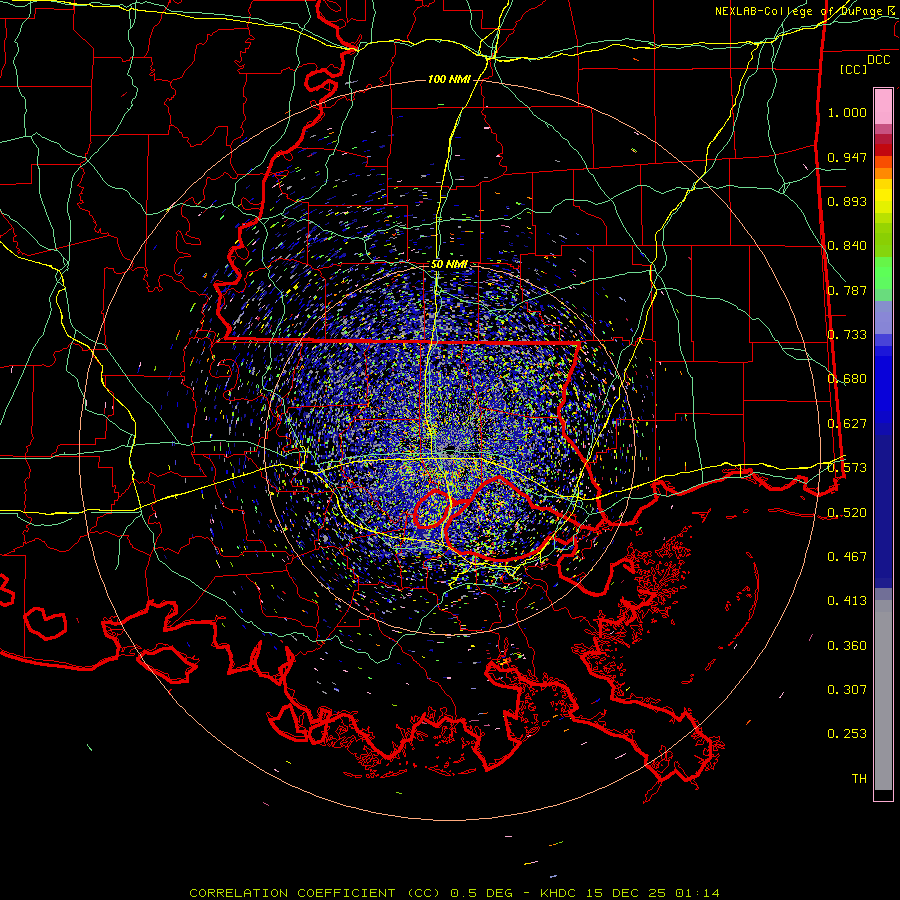This screenshot has width=900, height=900.
Task: Click the 0.307 scale value
Action: coord(847,690)
